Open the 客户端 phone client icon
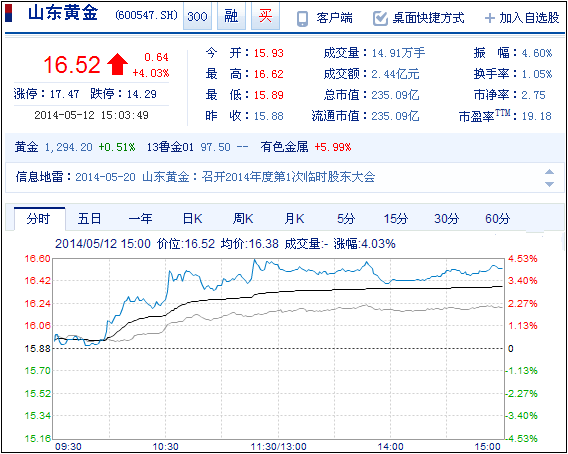Image resolution: width=568 pixels, height=454 pixels. tap(302, 18)
